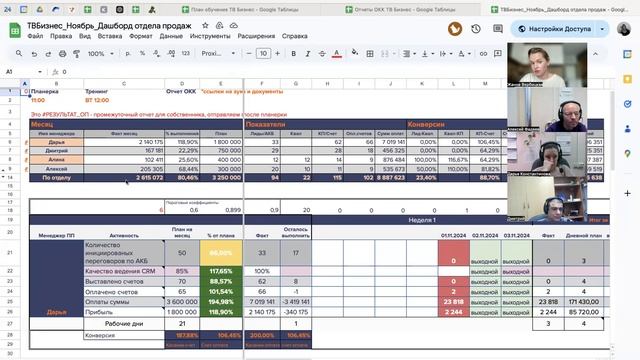Open the name box dropdown beside A1
The image size is (640, 360).
tap(40, 72)
